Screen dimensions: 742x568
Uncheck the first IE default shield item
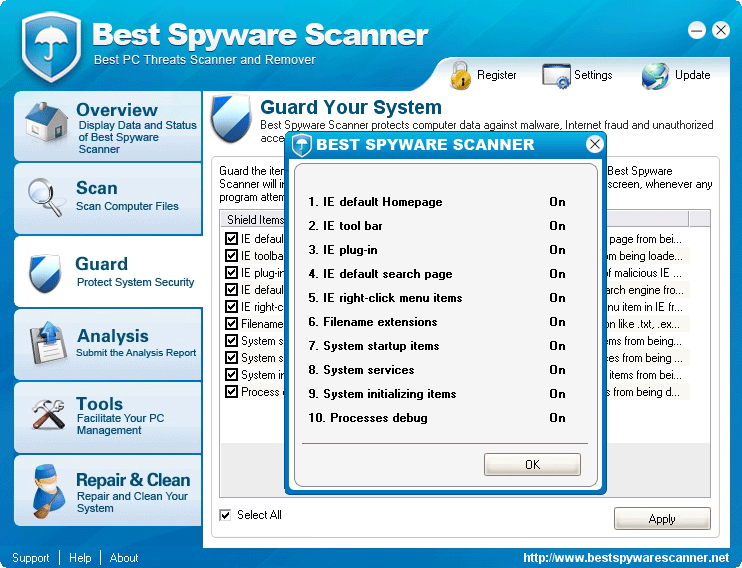pos(231,238)
